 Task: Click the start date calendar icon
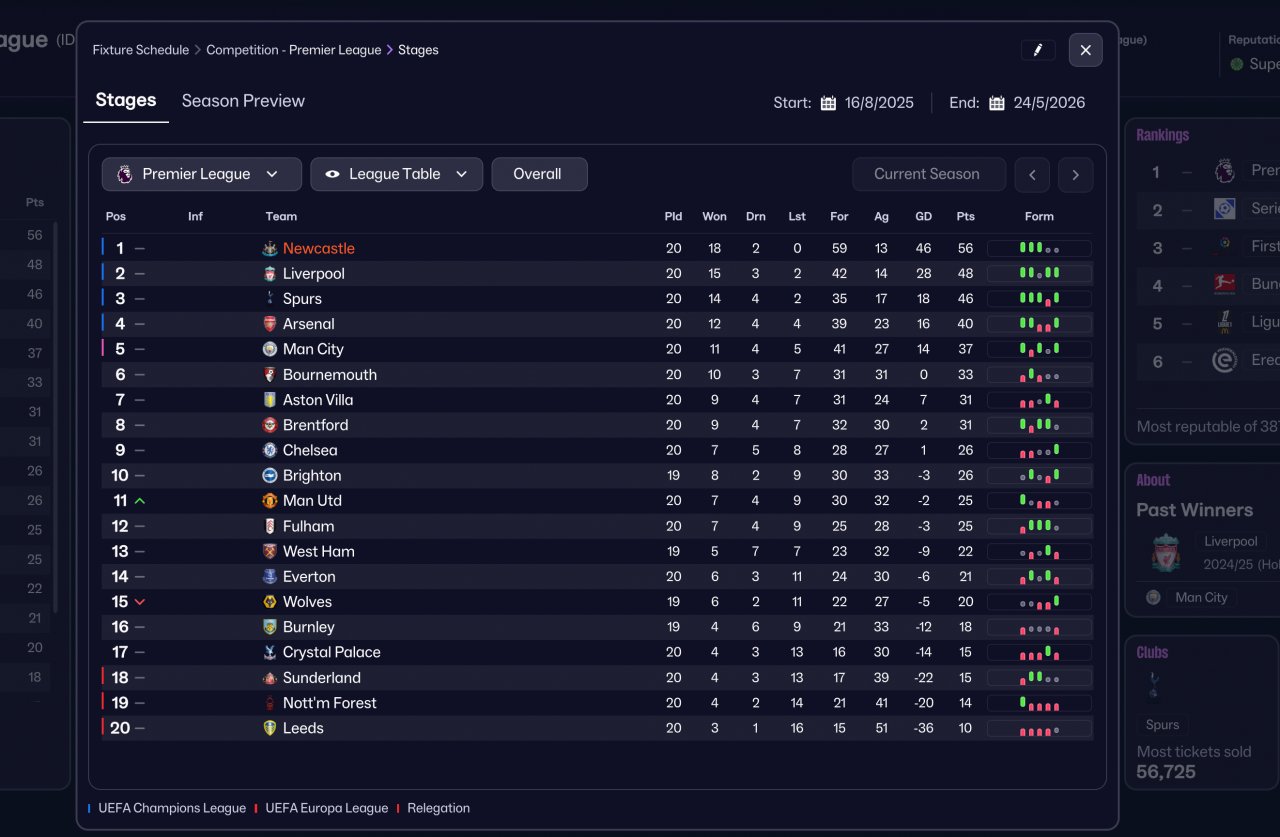(828, 103)
